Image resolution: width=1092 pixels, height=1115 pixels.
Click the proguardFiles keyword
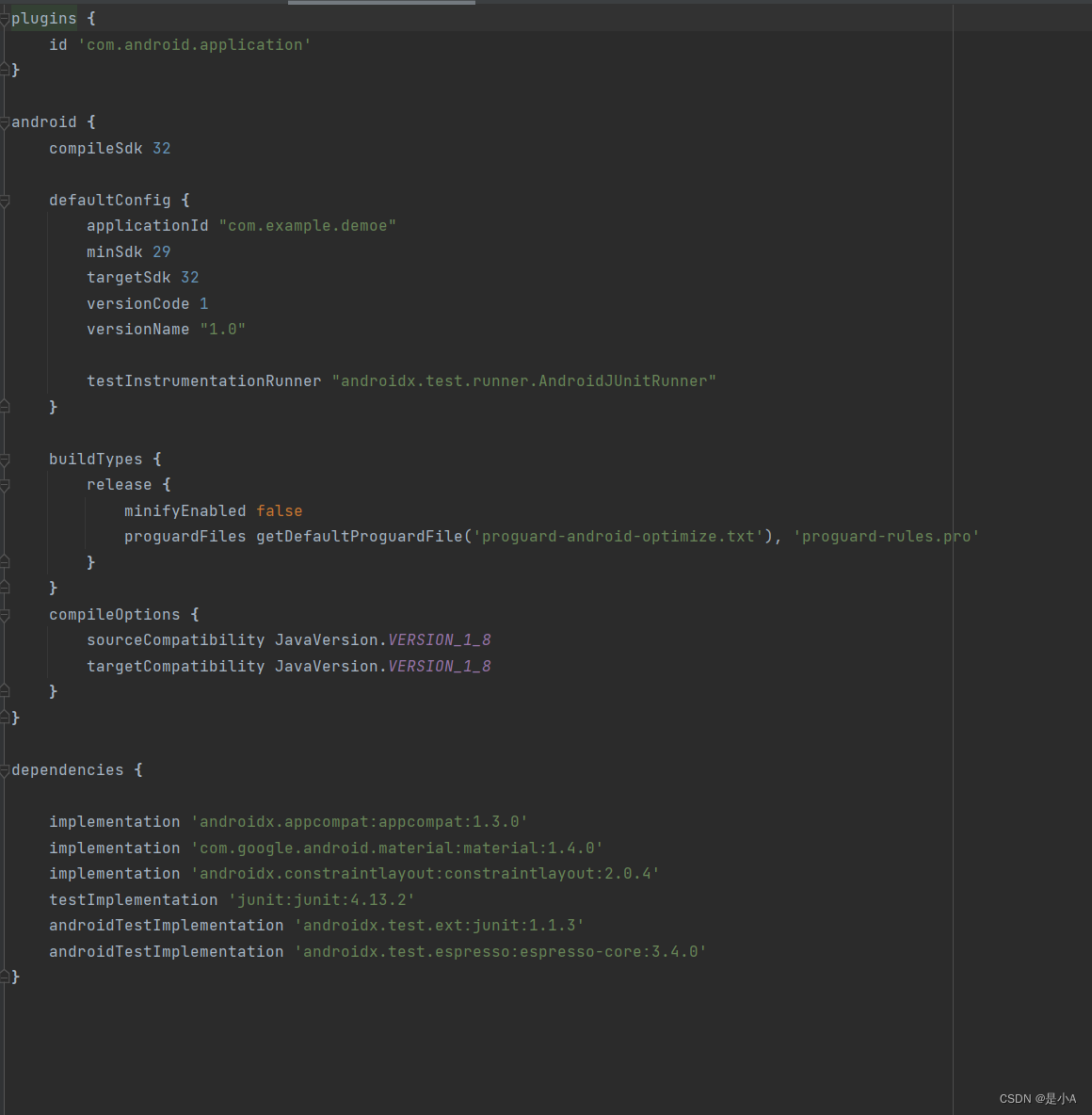click(185, 537)
